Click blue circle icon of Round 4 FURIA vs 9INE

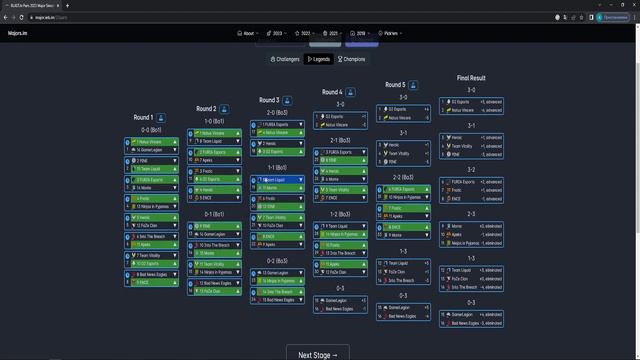(317, 153)
